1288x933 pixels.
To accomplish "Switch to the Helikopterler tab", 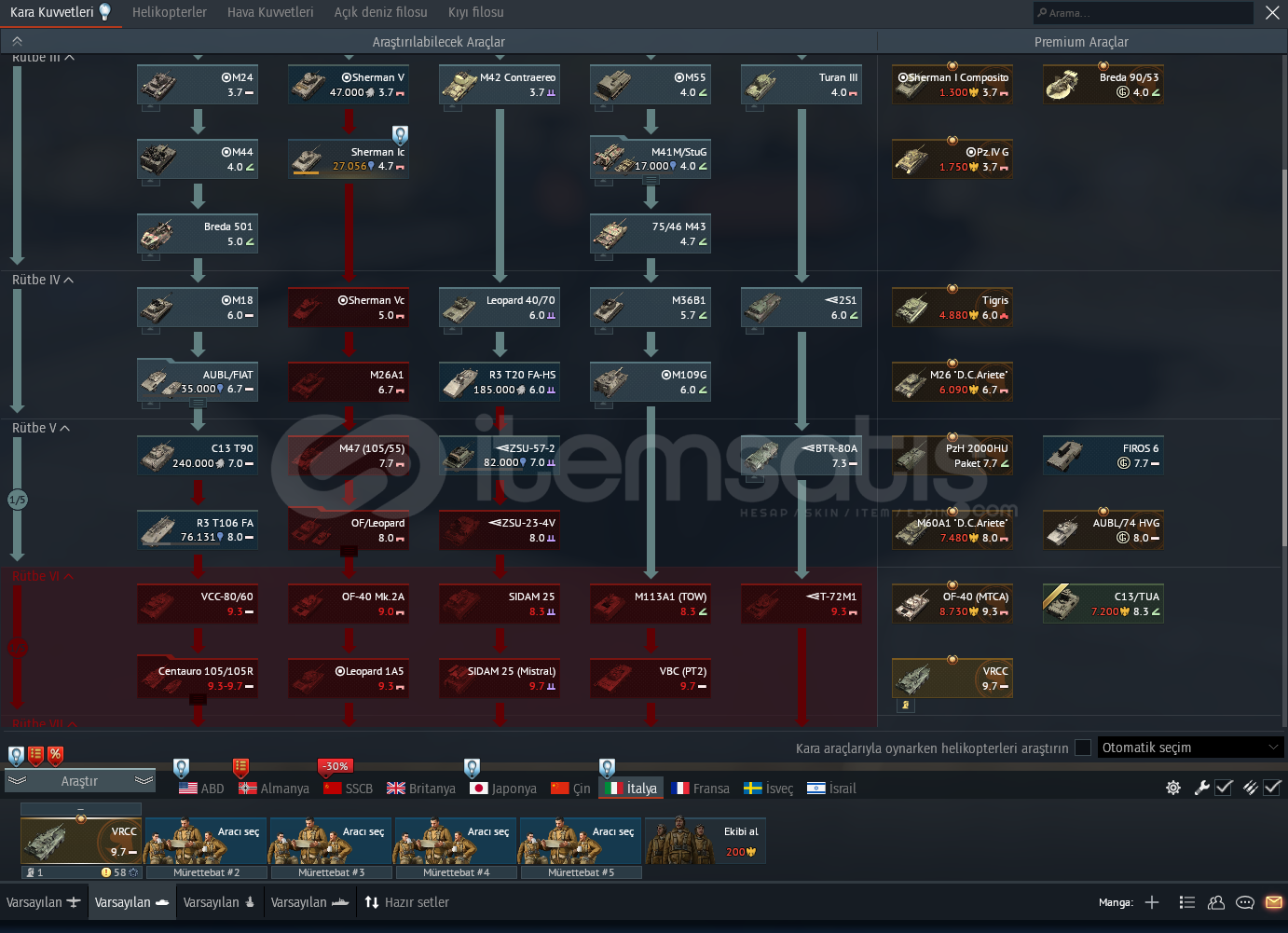I will (170, 12).
